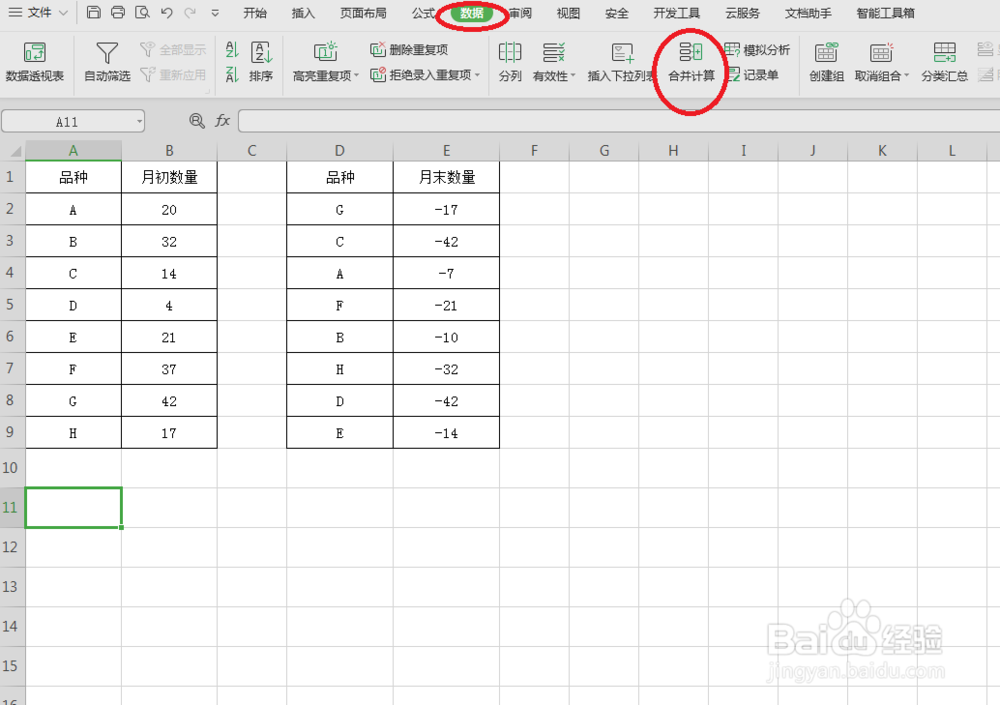Click the Print Preview icon
1000x705 pixels.
click(142, 12)
